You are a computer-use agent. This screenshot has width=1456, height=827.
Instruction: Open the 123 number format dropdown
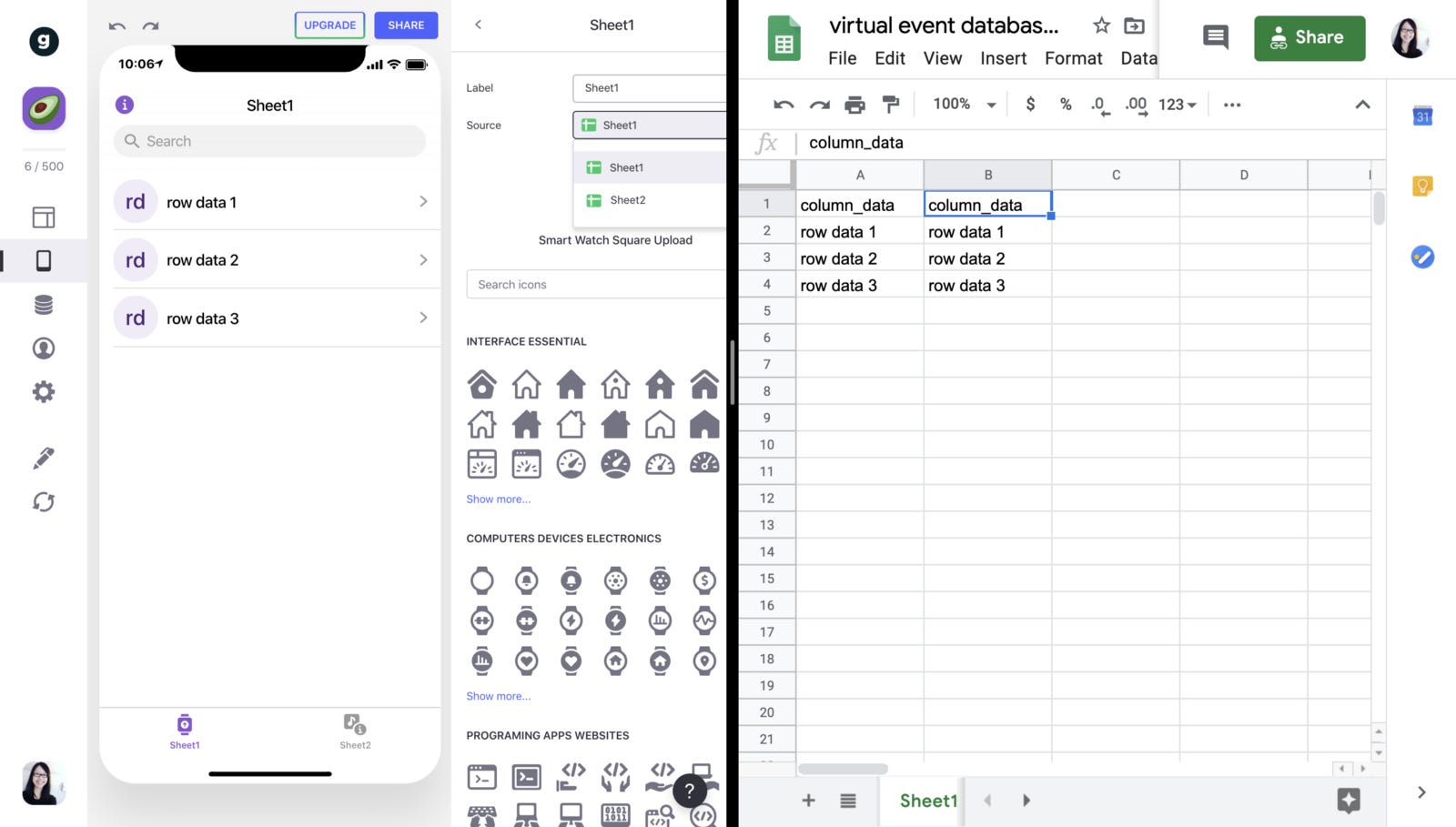(x=1175, y=105)
